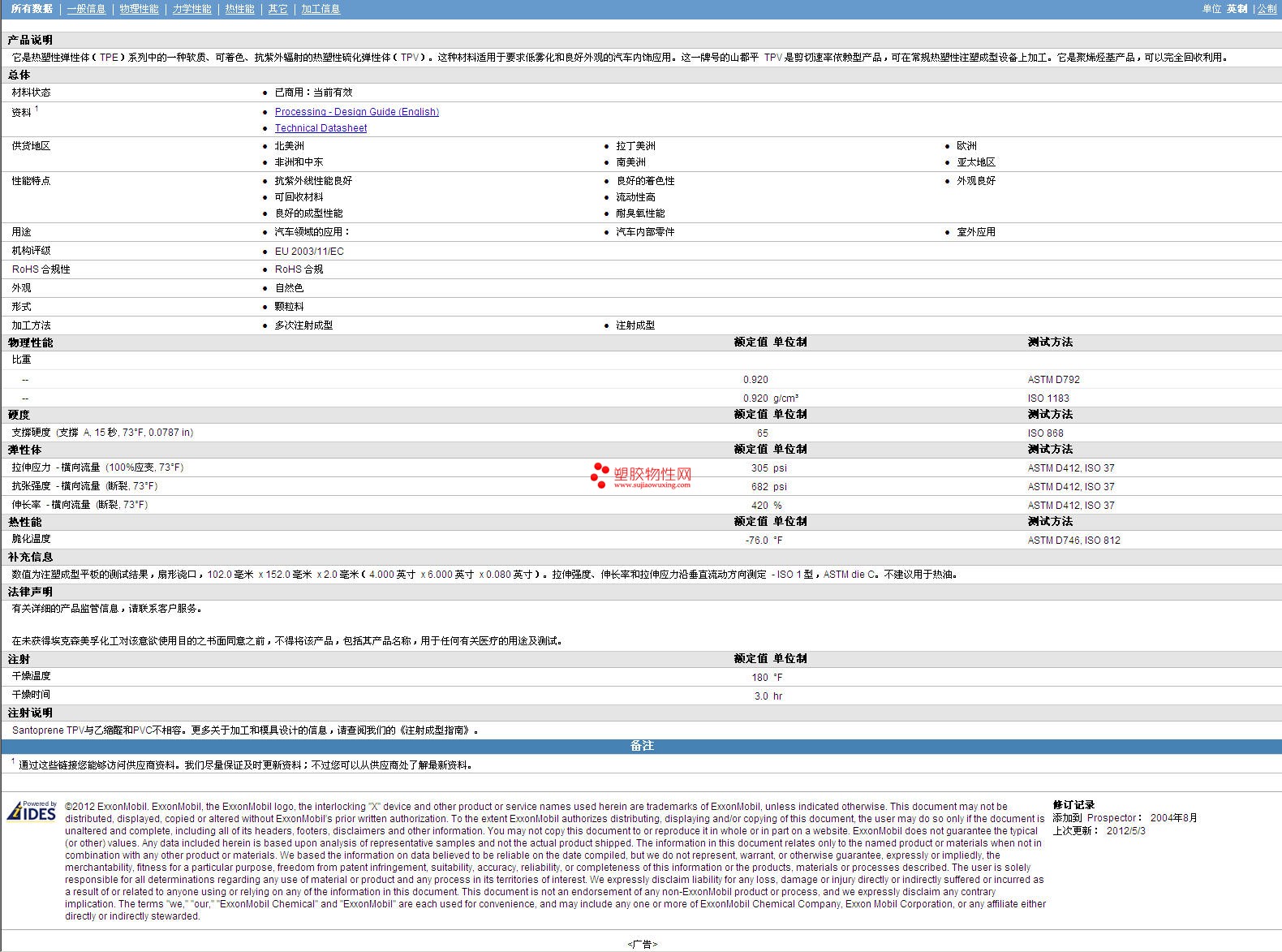Open the 一般信息 tab in top navigation

pos(86,9)
